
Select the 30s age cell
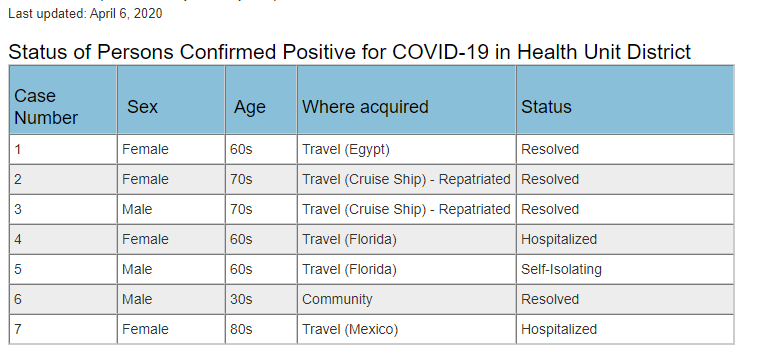pyautogui.click(x=261, y=299)
